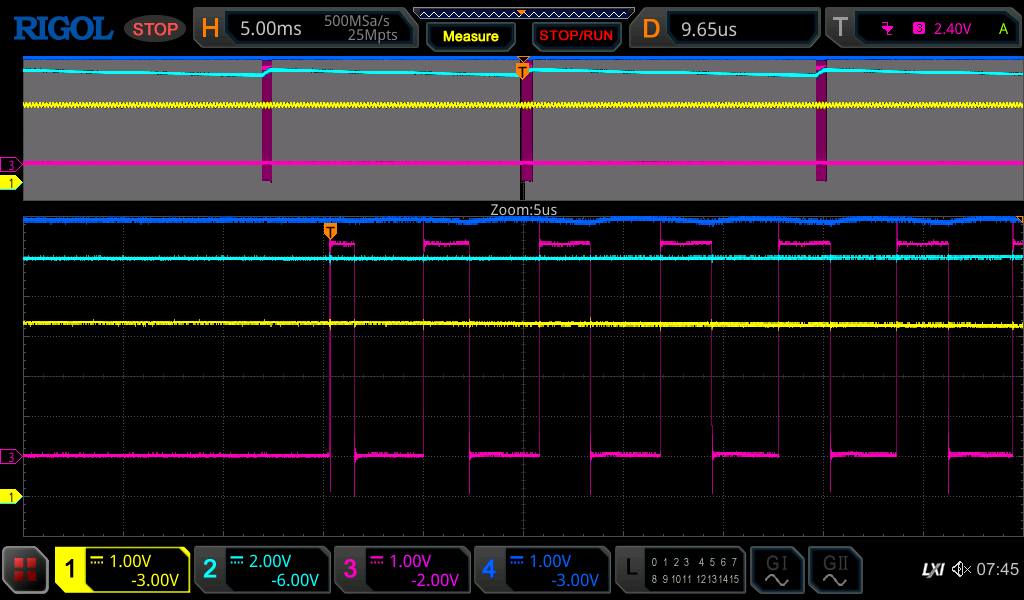This screenshot has height=600, width=1024.
Task: Toggle channel 3 magenta tab
Action: (350, 569)
